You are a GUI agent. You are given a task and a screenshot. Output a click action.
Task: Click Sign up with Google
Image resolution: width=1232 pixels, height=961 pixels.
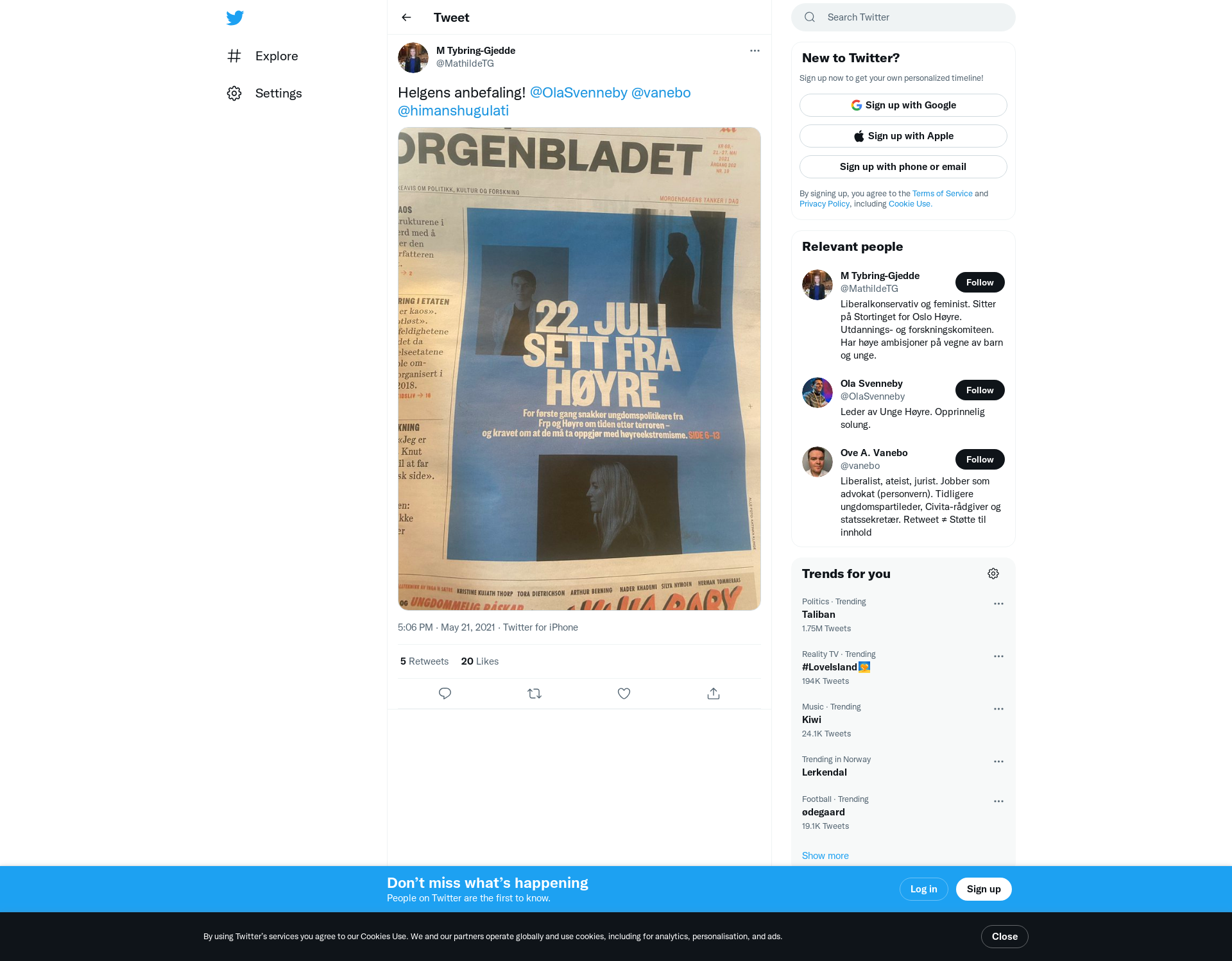pyautogui.click(x=903, y=105)
